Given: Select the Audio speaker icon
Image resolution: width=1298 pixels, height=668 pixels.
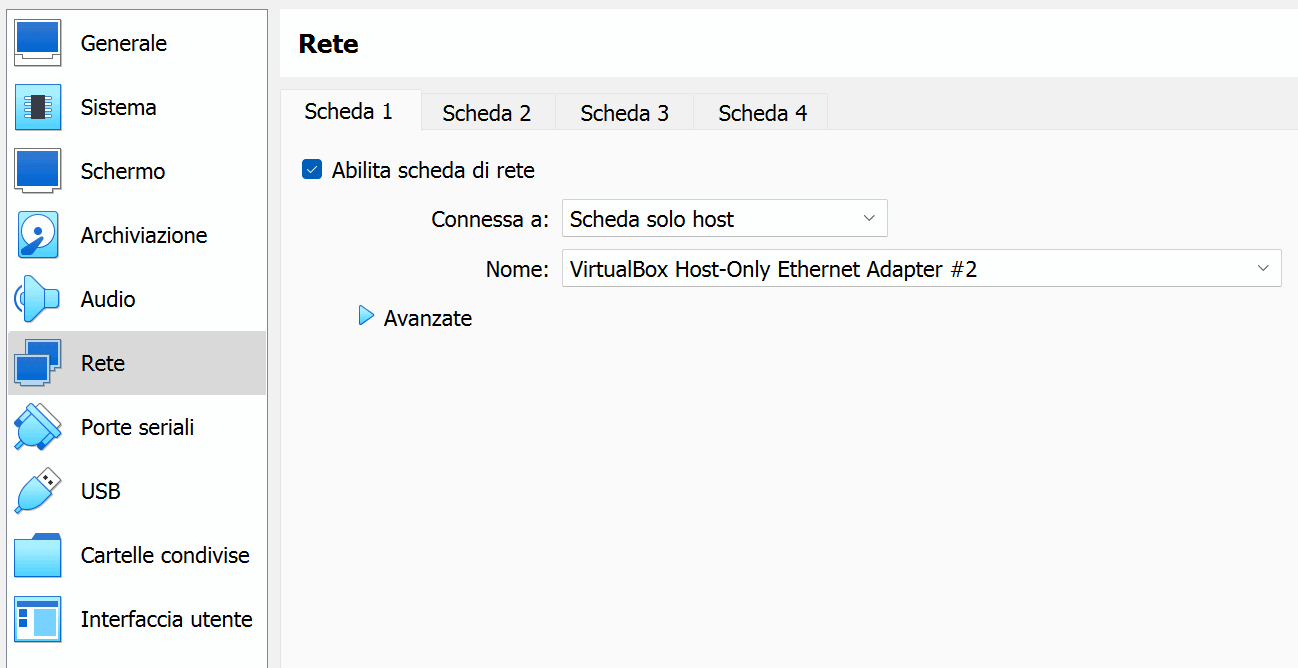Looking at the screenshot, I should tap(38, 299).
